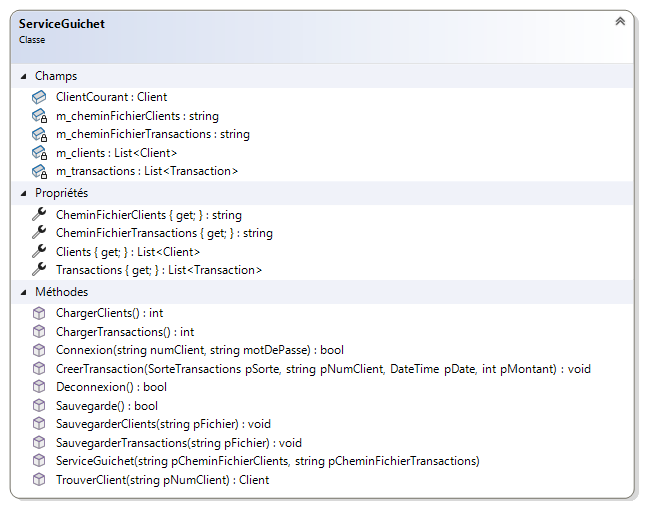The image size is (646, 507).
Task: Click the Connexion method cube icon
Action: [39, 350]
